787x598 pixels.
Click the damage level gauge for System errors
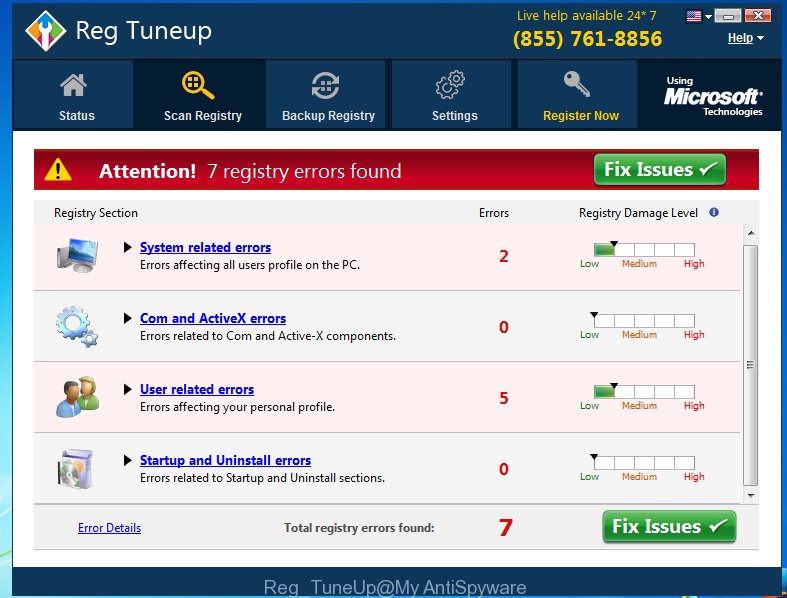[644, 250]
